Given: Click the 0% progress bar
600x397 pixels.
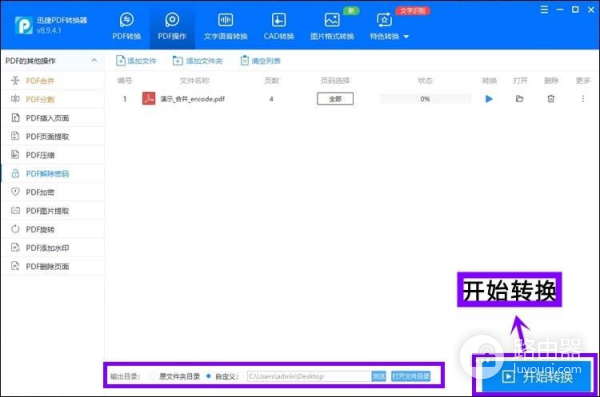Looking at the screenshot, I should coord(425,99).
